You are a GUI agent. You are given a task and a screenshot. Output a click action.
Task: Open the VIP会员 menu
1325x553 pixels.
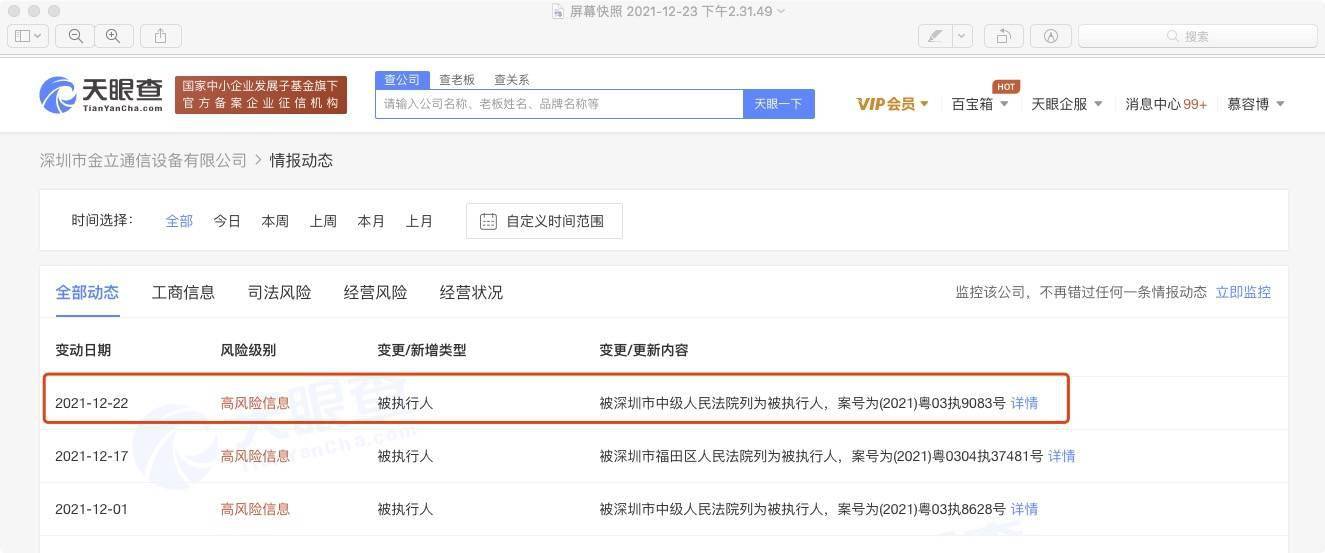point(893,104)
